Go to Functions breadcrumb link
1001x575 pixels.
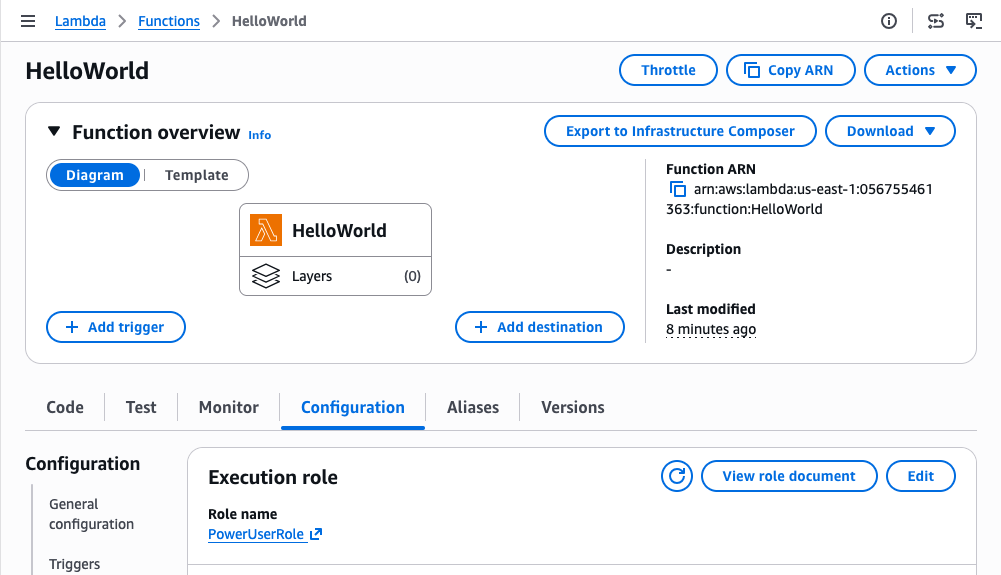tap(169, 21)
